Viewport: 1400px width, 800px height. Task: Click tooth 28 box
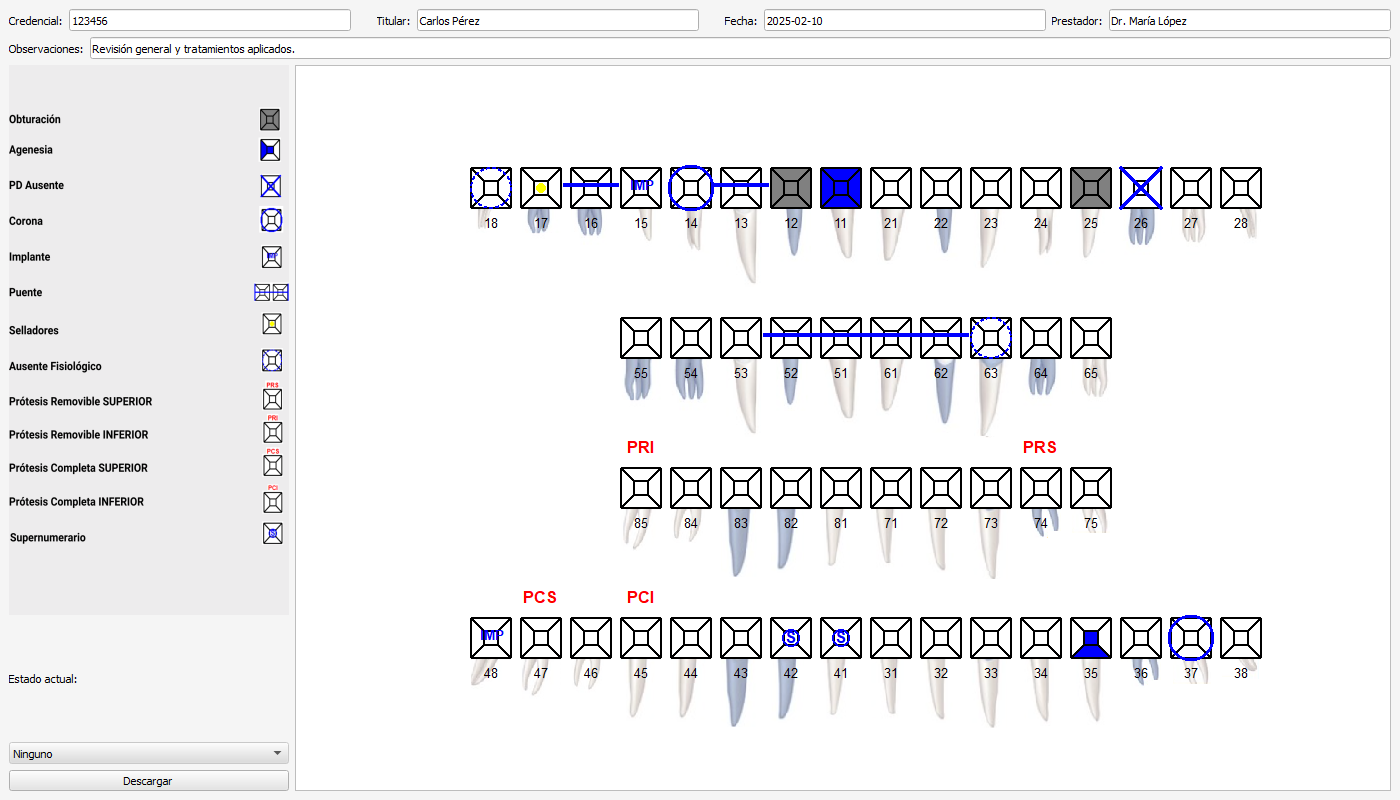pyautogui.click(x=1241, y=188)
